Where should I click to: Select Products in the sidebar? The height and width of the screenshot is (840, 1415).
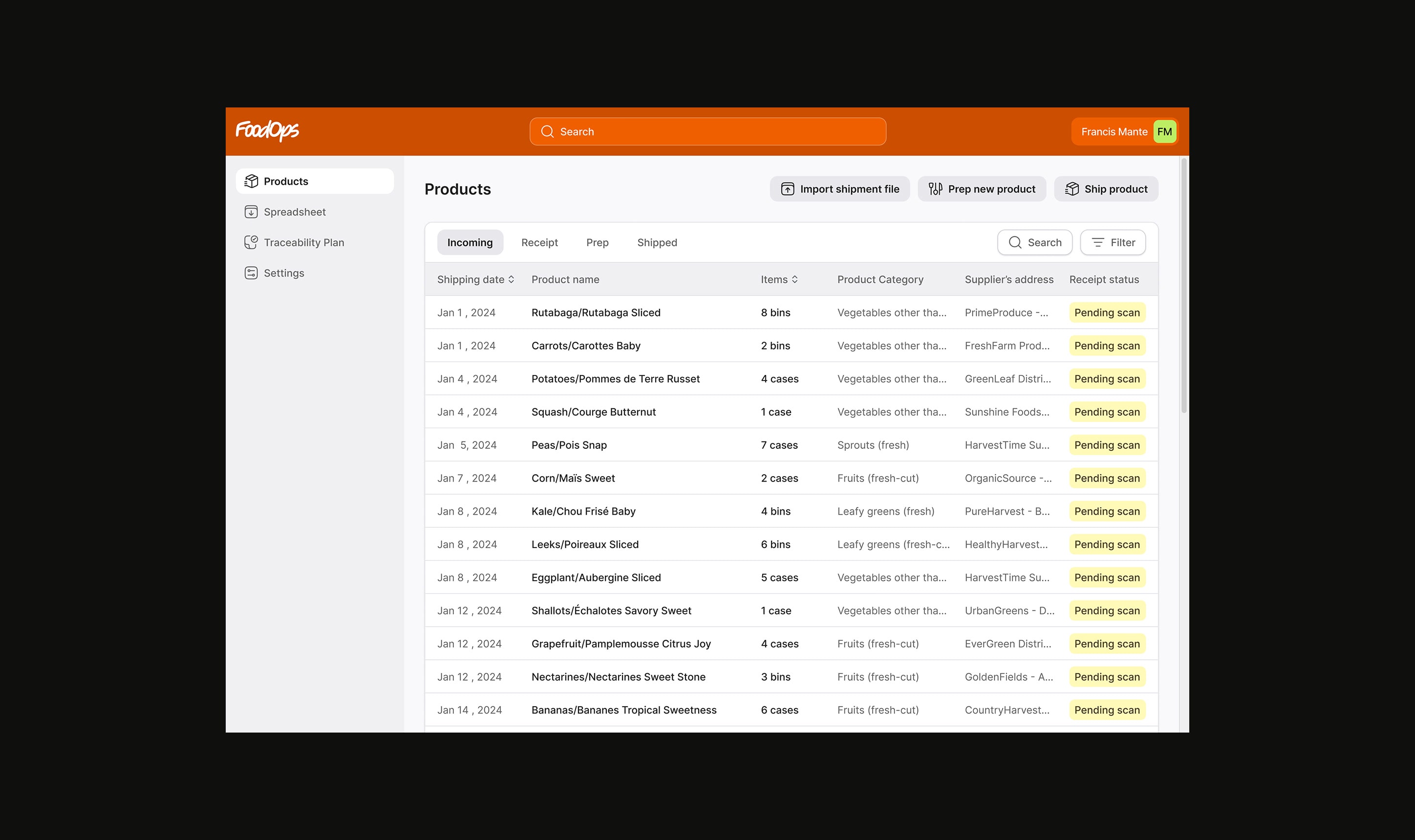315,181
